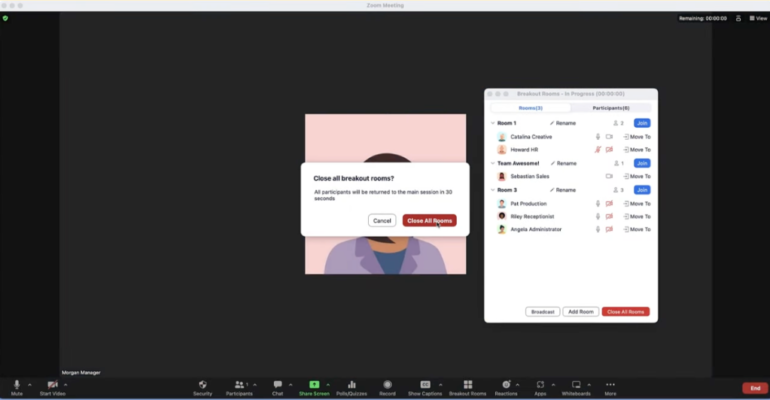This screenshot has height=400, width=770.
Task: Switch to the Participants(6) tab
Action: [610, 107]
